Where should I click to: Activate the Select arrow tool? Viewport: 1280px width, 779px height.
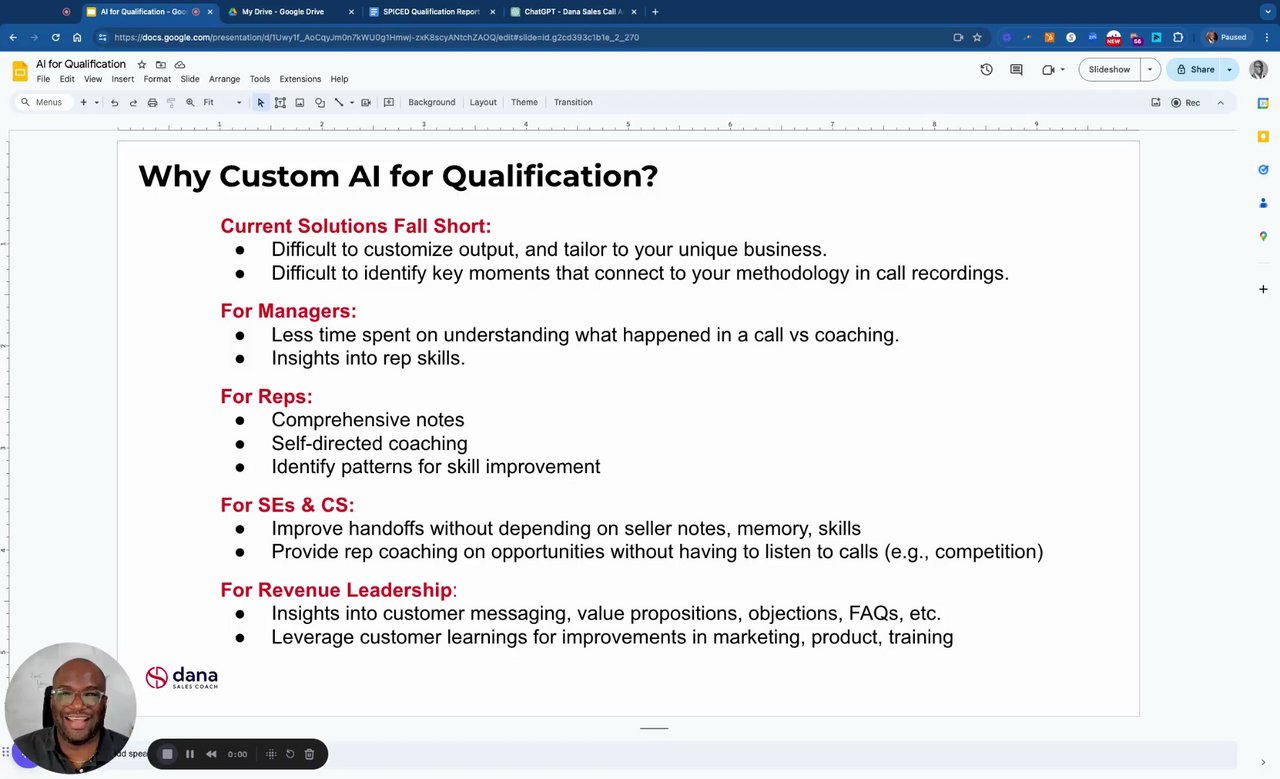tap(261, 102)
